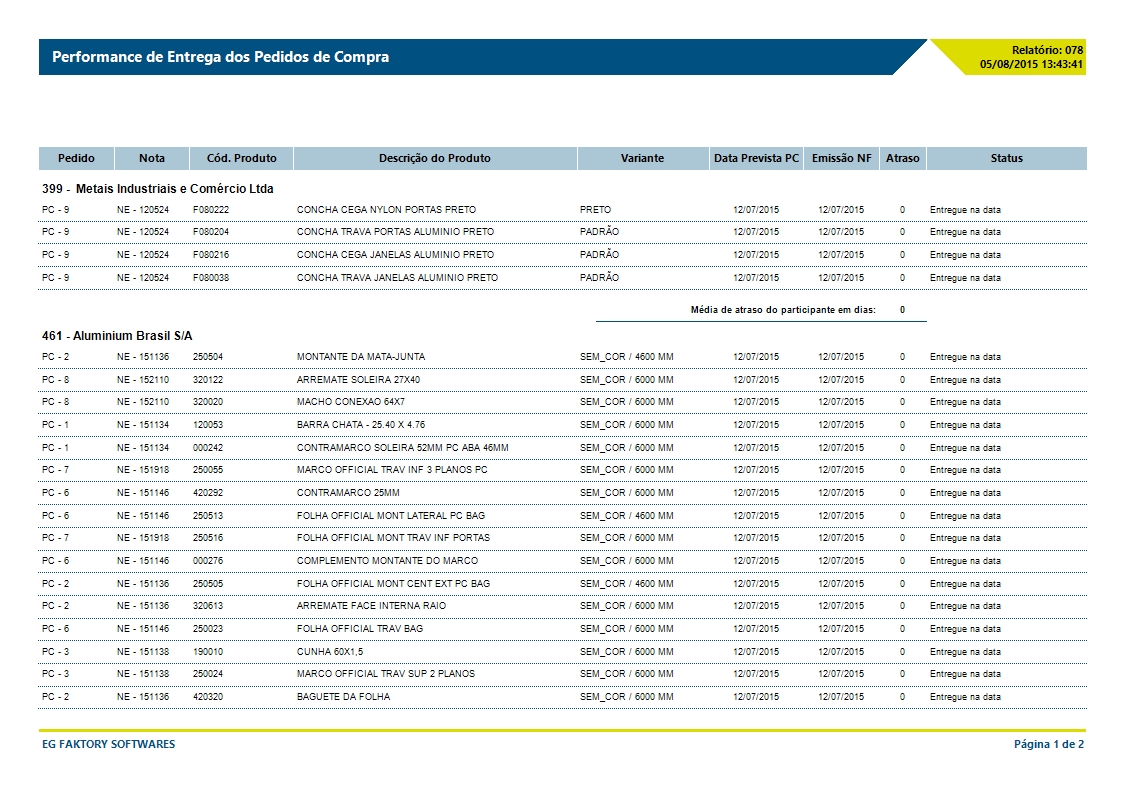
Task: Select supplier group 399 Metais Industriais
Action: [x=158, y=188]
